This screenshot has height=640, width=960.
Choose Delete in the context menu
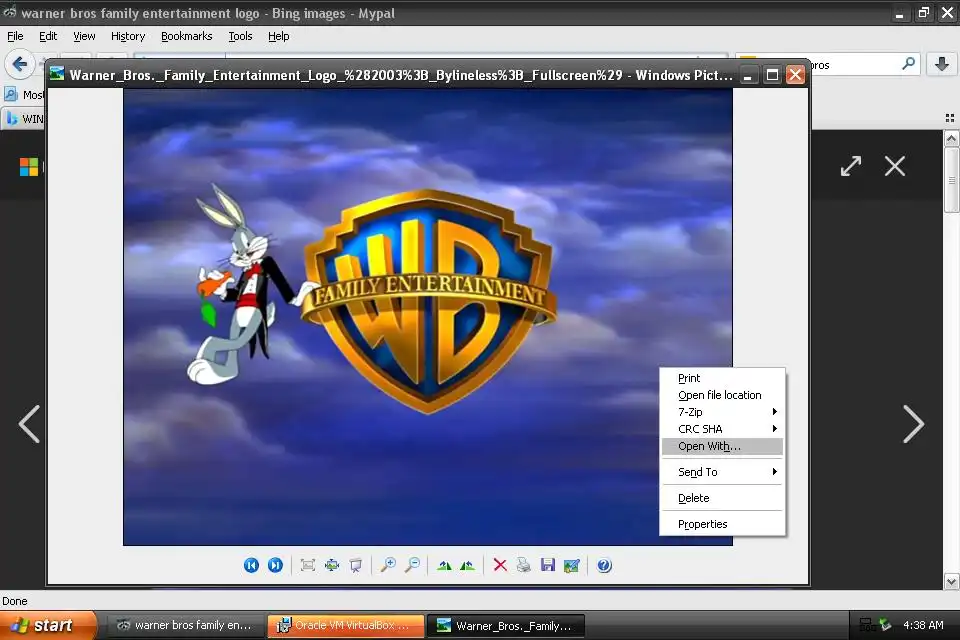tap(722, 498)
